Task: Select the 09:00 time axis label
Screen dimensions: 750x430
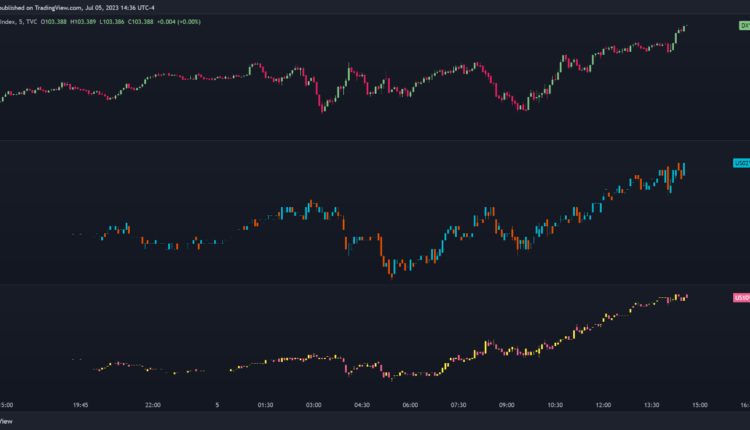Action: [x=506, y=405]
